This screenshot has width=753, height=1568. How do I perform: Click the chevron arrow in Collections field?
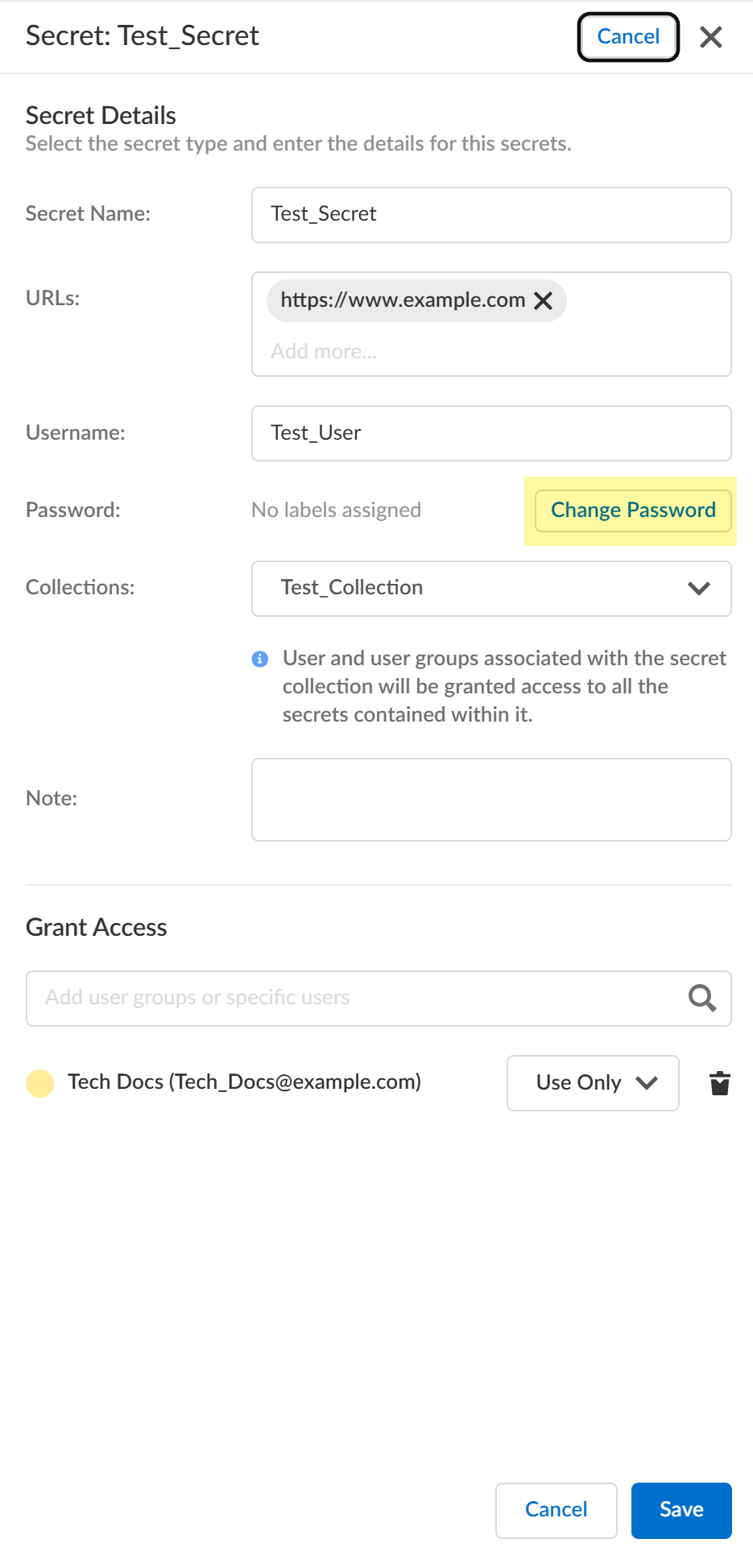[698, 589]
